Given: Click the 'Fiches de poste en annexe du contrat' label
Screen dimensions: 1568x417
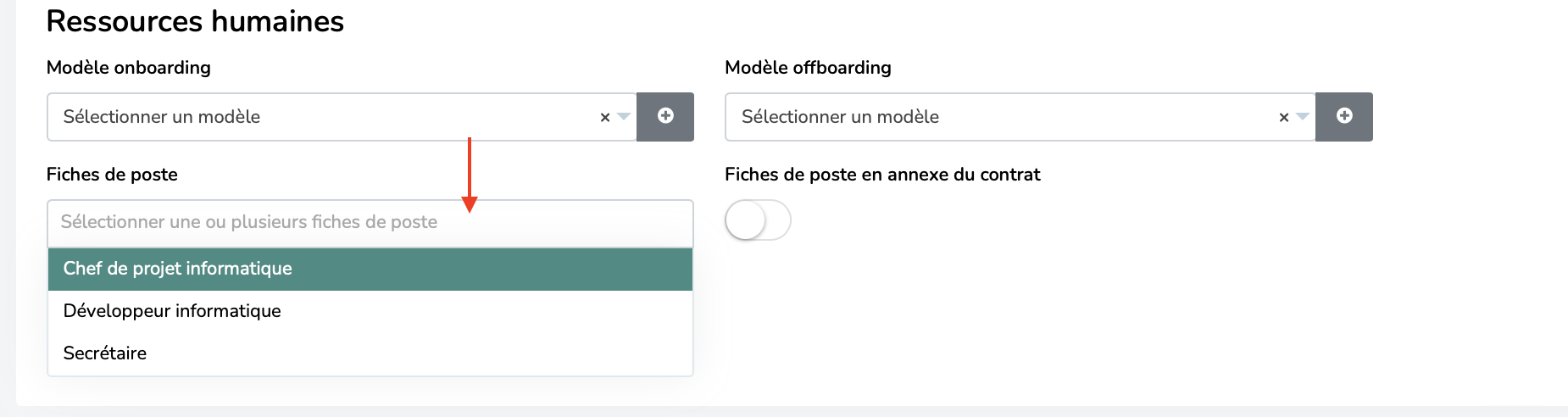Looking at the screenshot, I should (882, 175).
